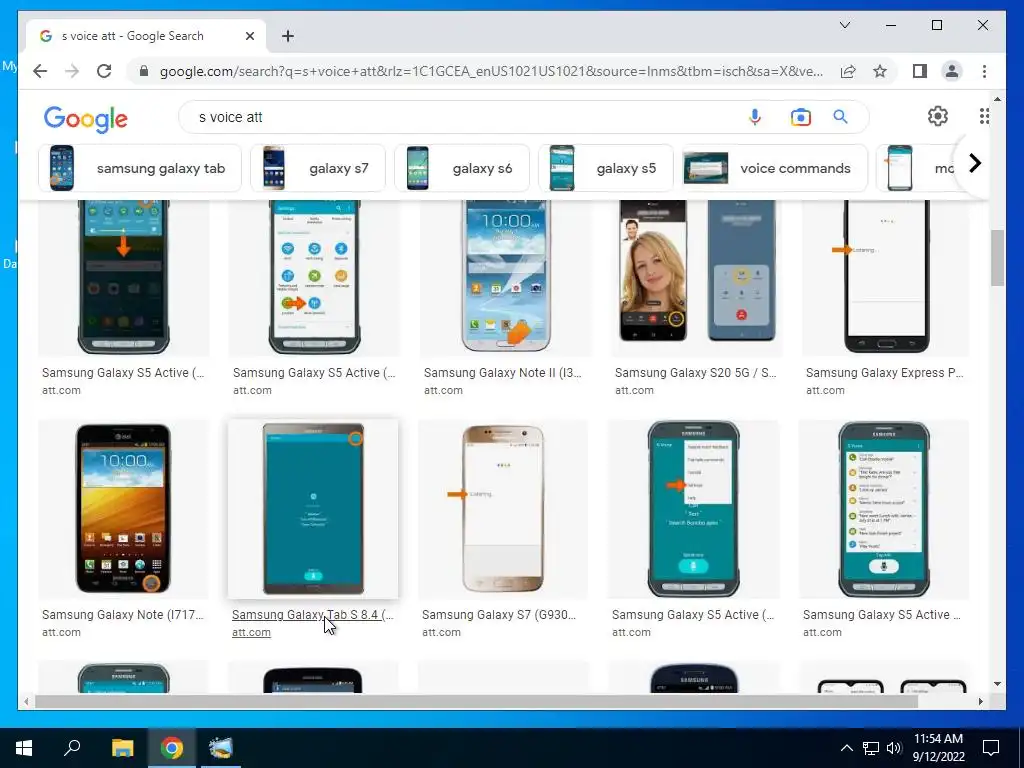Filter by 'voice commands' chip
This screenshot has height=768, width=1024.
coord(775,168)
